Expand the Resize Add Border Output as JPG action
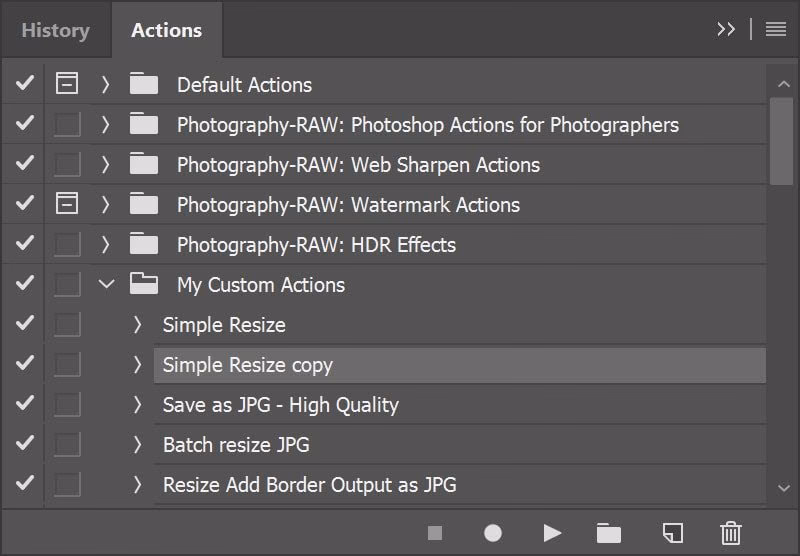The image size is (800, 556). 137,484
